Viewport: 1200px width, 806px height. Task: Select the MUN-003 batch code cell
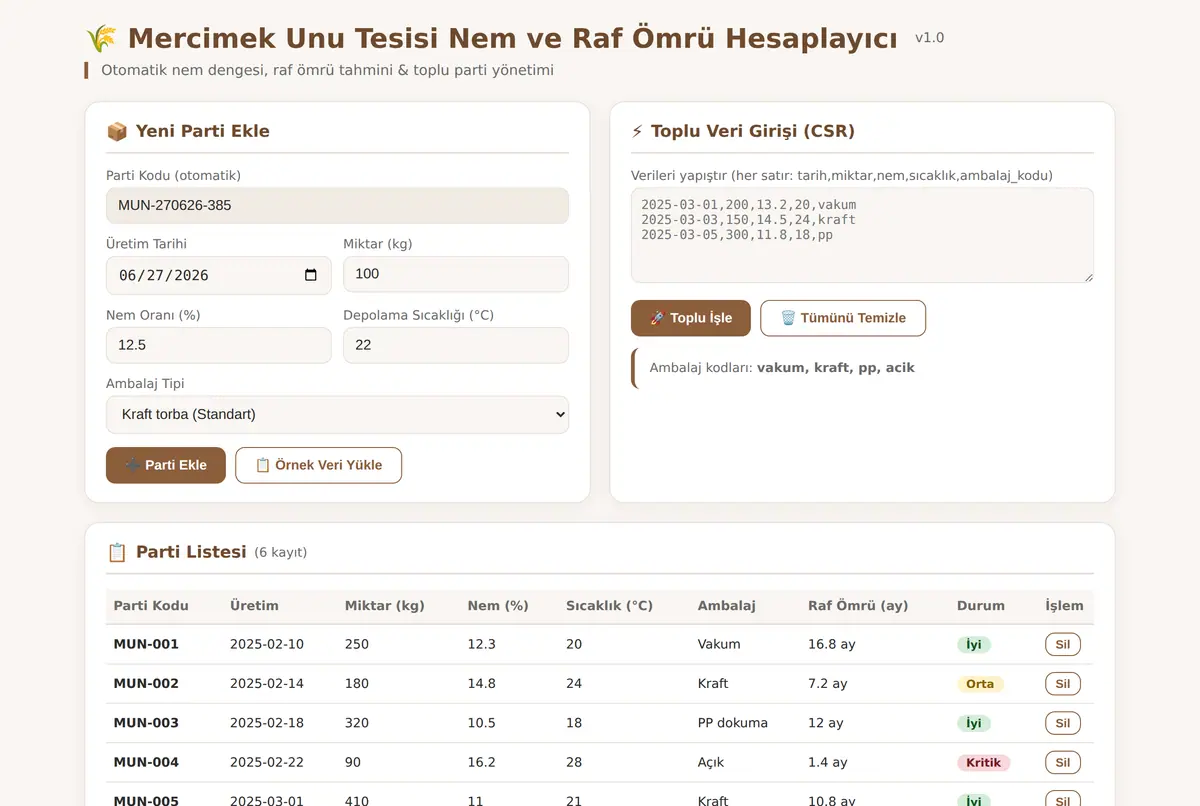(146, 723)
